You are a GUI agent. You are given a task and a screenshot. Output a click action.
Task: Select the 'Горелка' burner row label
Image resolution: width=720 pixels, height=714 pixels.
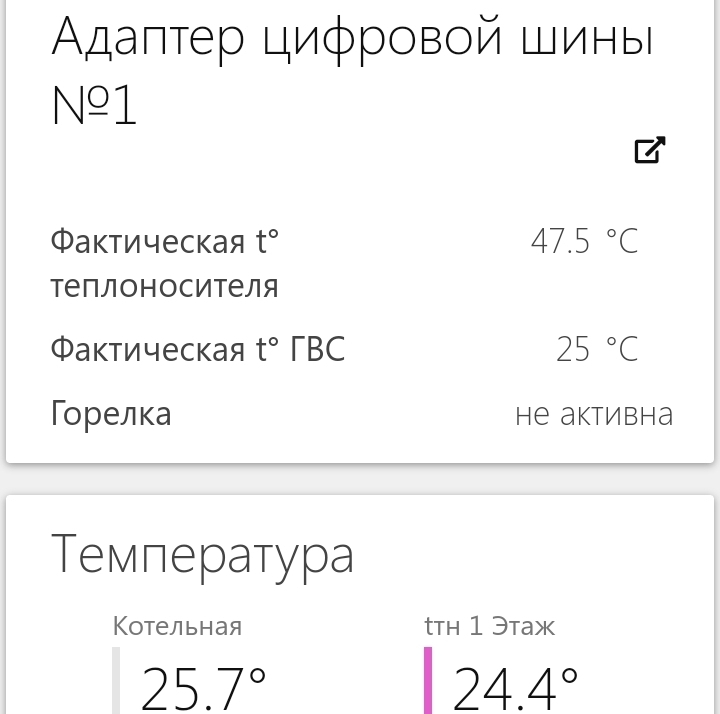click(111, 414)
